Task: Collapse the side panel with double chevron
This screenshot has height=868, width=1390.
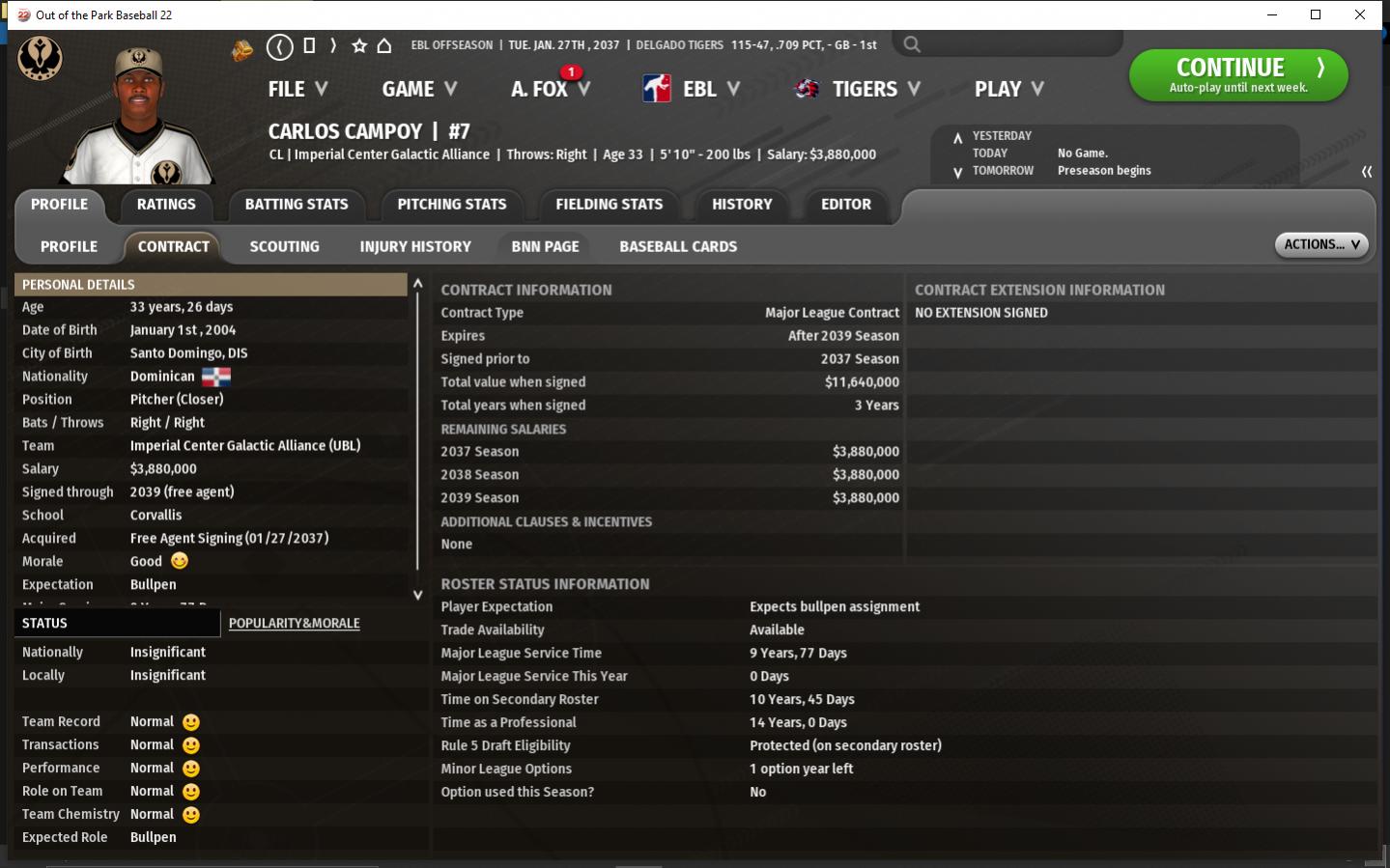Action: click(x=1367, y=171)
